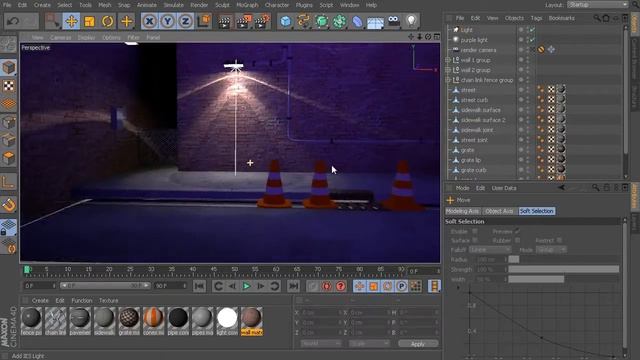Click Render View clapperboard icon

(x=224, y=21)
